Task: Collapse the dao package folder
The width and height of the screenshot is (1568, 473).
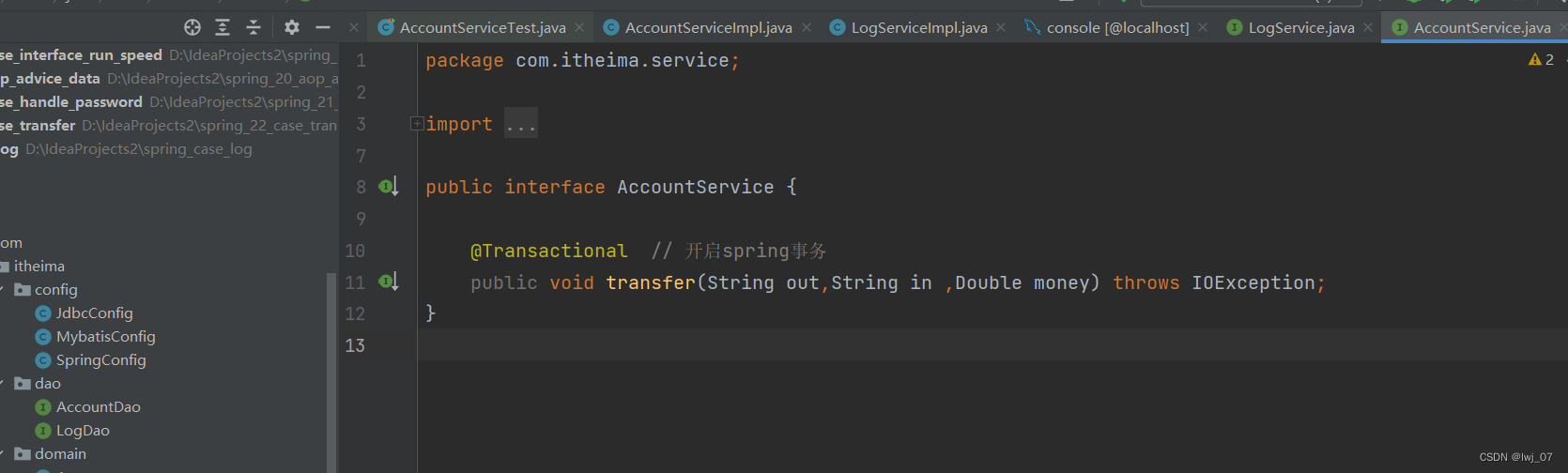Action: (3, 383)
